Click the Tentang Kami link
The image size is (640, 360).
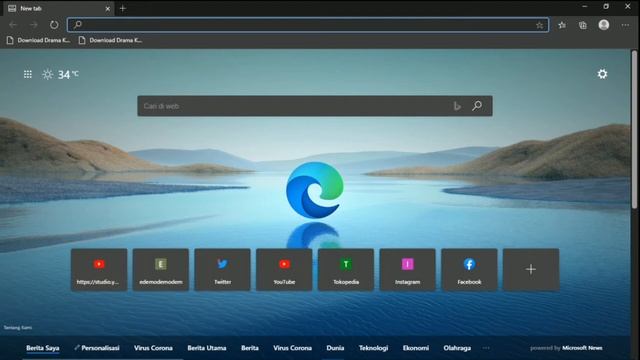(18, 328)
